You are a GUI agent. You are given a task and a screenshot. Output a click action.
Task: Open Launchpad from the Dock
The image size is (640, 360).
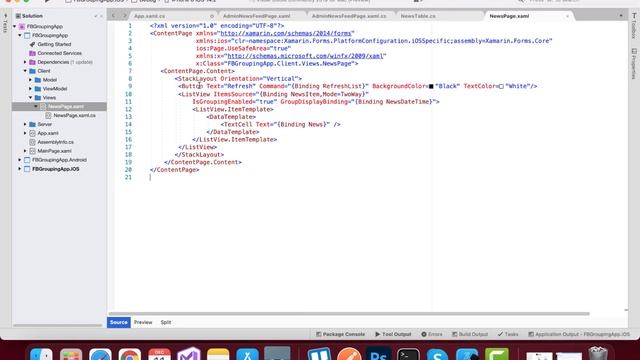tap(71, 354)
